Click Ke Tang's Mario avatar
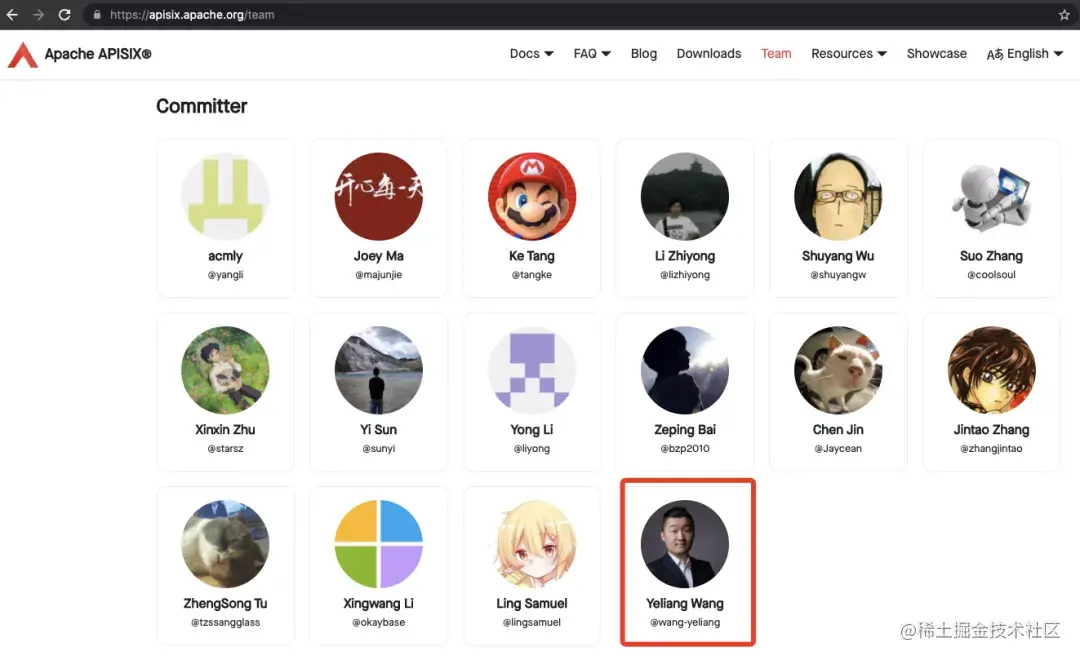1080x660 pixels. pos(532,196)
